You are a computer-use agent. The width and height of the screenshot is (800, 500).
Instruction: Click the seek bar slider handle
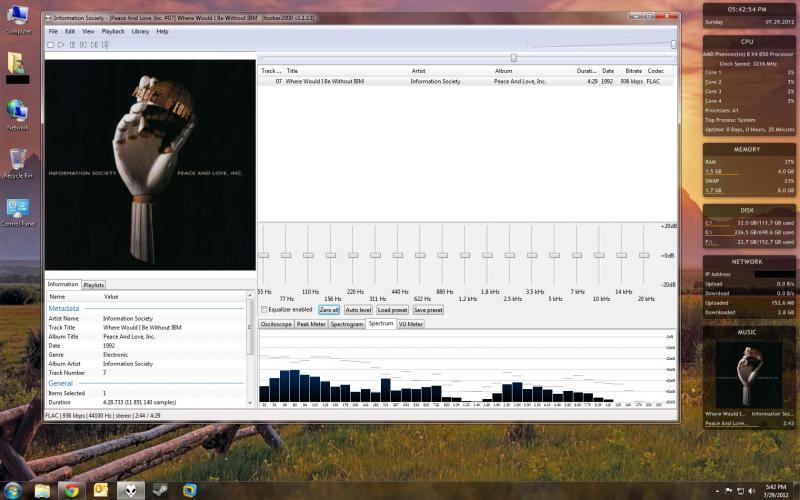(x=514, y=58)
